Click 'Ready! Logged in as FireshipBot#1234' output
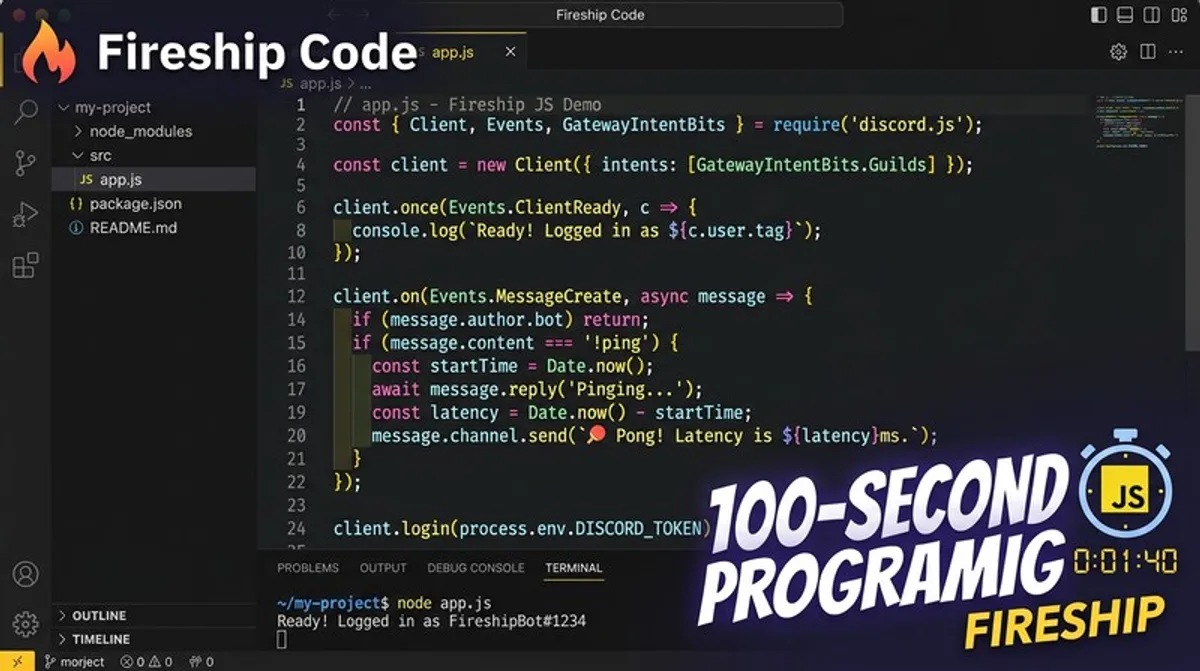Image resolution: width=1200 pixels, height=671 pixels. click(x=431, y=621)
